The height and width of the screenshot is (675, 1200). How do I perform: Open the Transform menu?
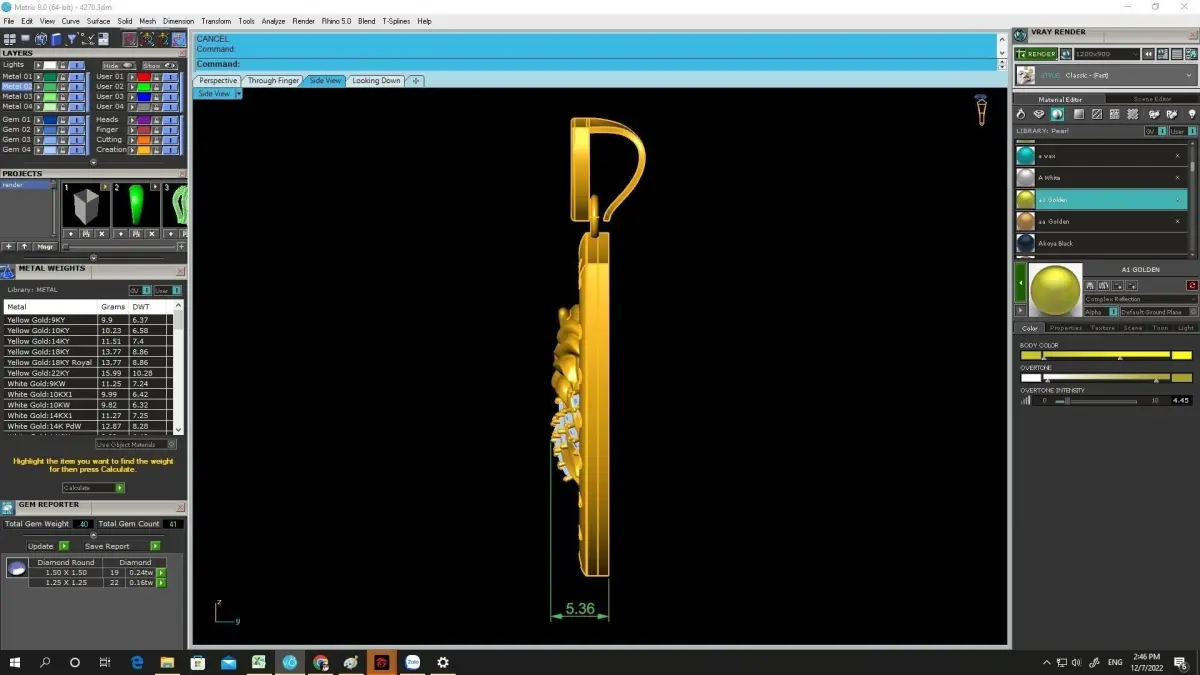pyautogui.click(x=216, y=21)
